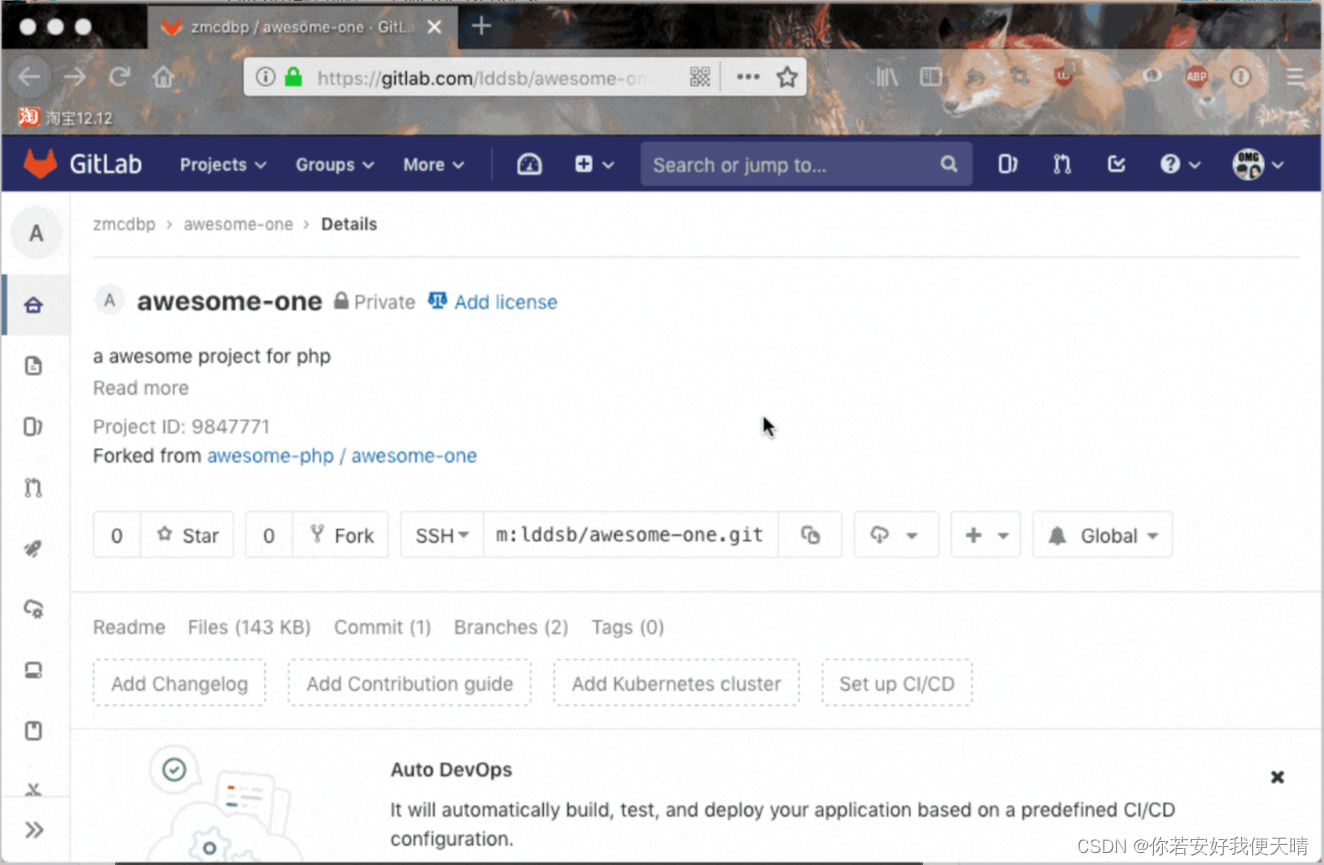
Task: Switch to the Commit tab
Action: [382, 627]
